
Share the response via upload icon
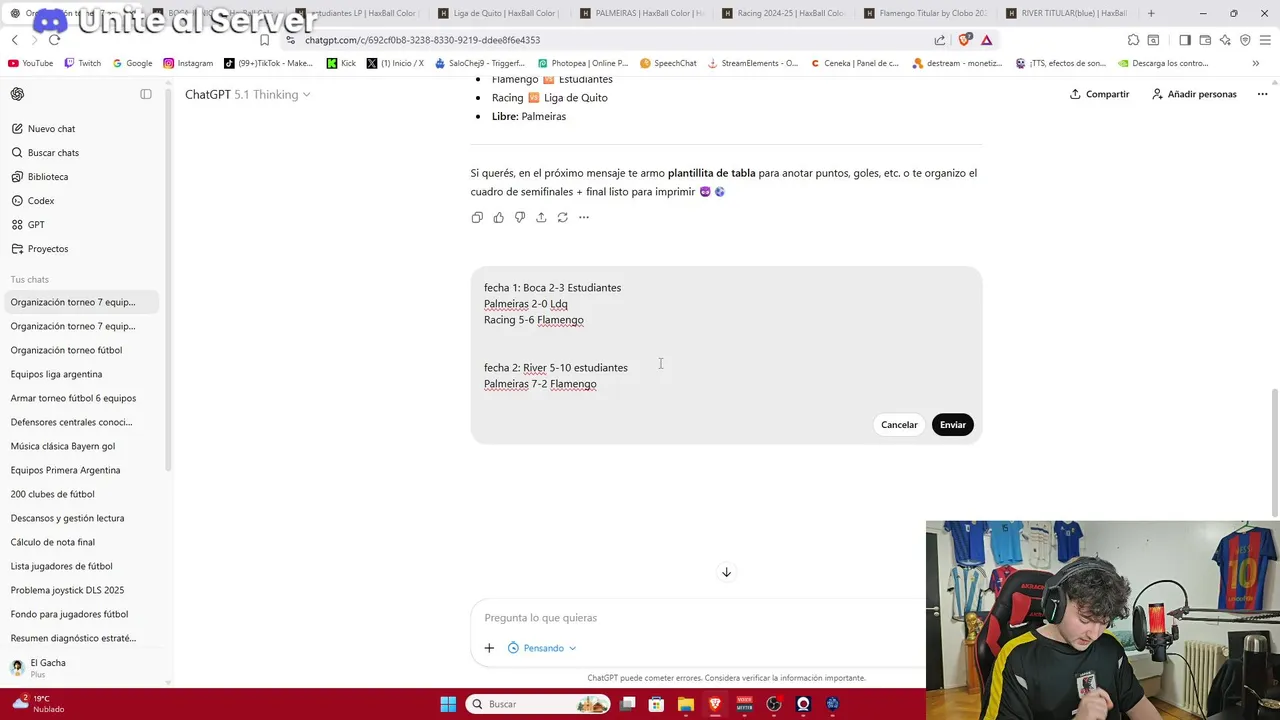[541, 217]
